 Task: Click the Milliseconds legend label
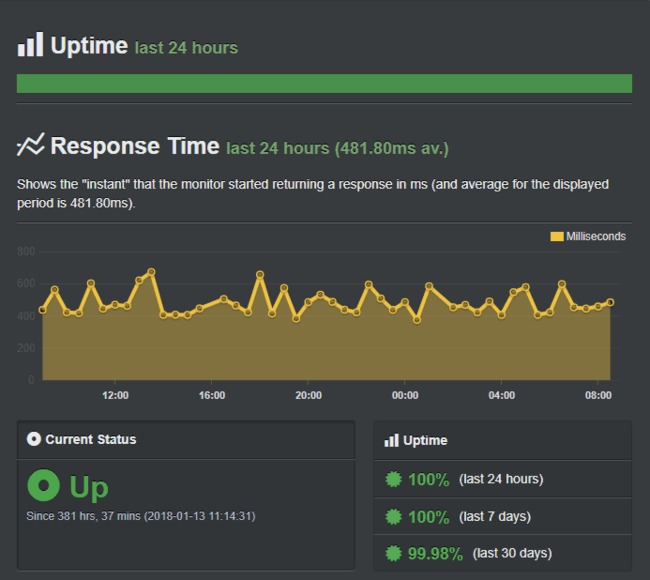tap(596, 237)
